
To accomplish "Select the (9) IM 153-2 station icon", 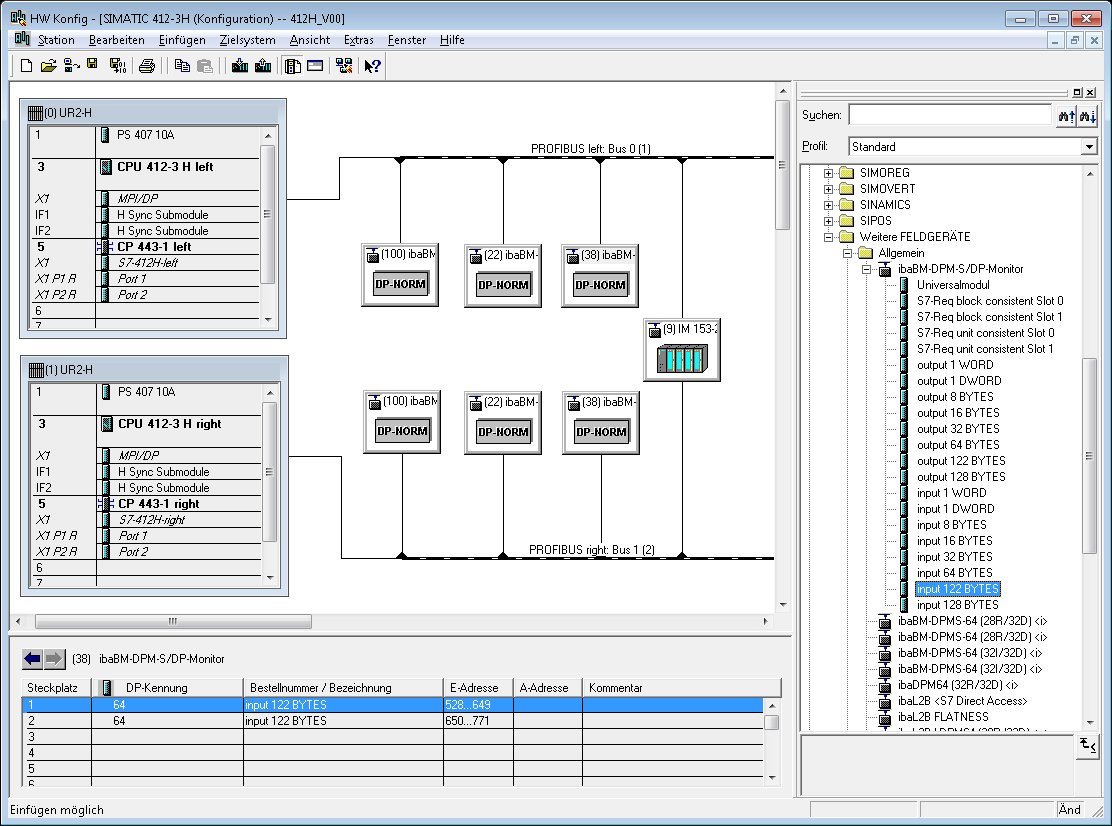I will point(682,350).
